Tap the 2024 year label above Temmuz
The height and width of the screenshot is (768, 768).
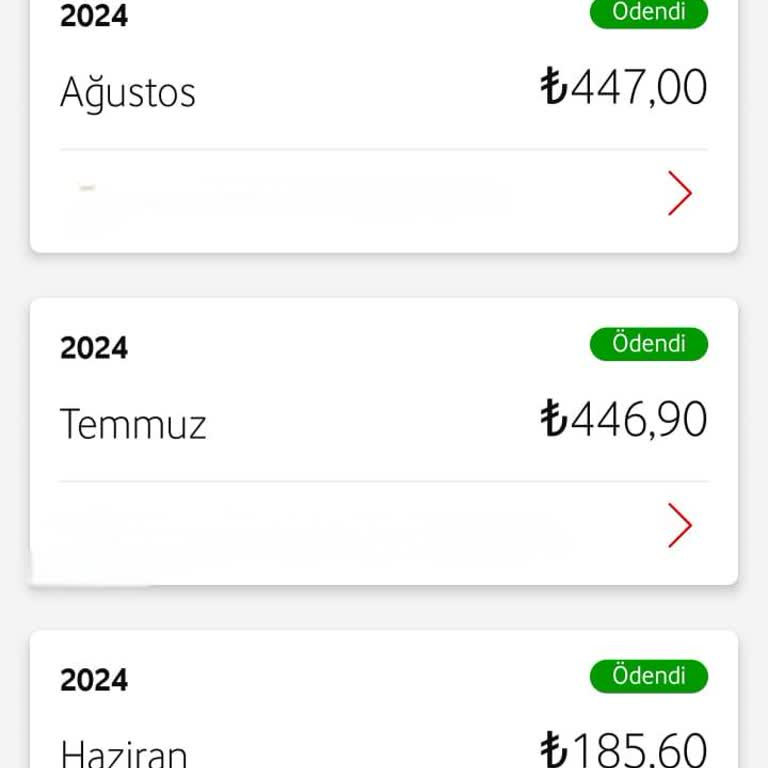[x=94, y=348]
